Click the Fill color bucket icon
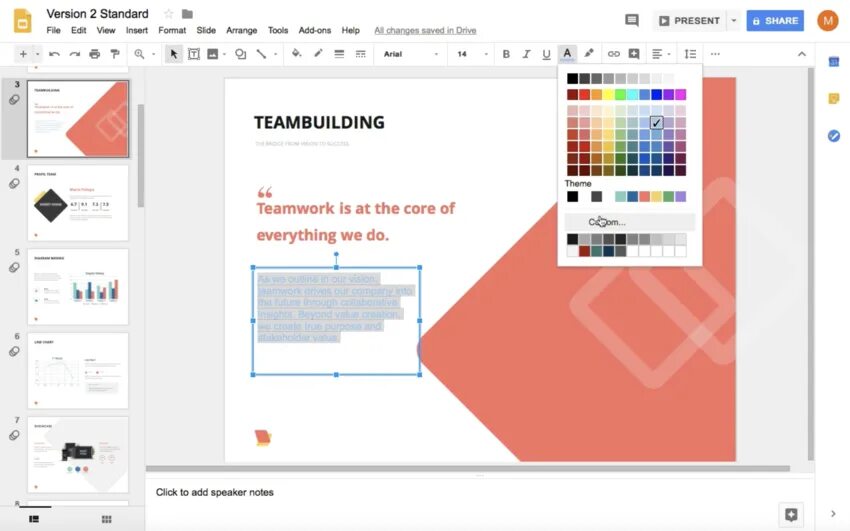850x531 pixels. [x=297, y=54]
